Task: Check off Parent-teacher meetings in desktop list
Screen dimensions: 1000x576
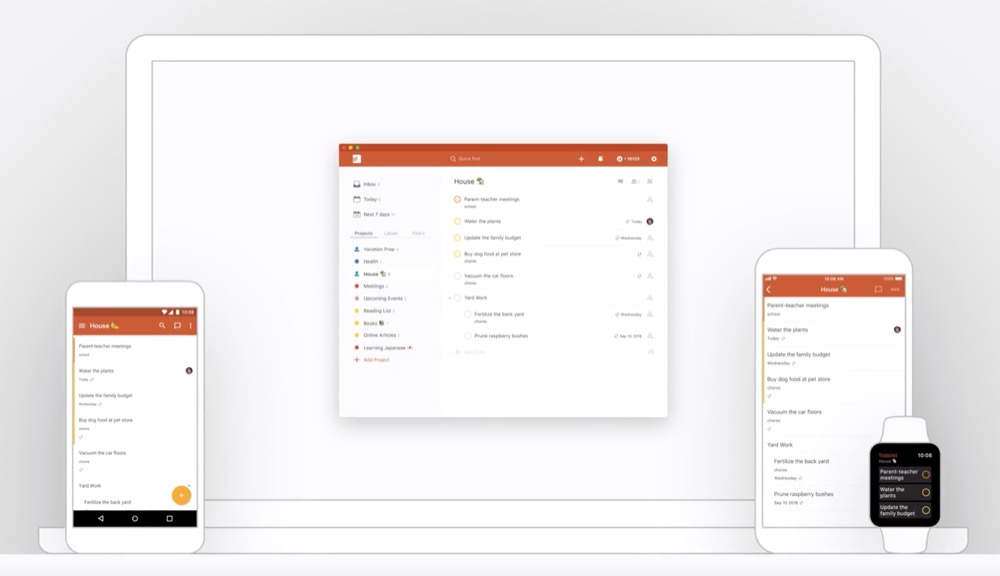Action: (x=457, y=200)
